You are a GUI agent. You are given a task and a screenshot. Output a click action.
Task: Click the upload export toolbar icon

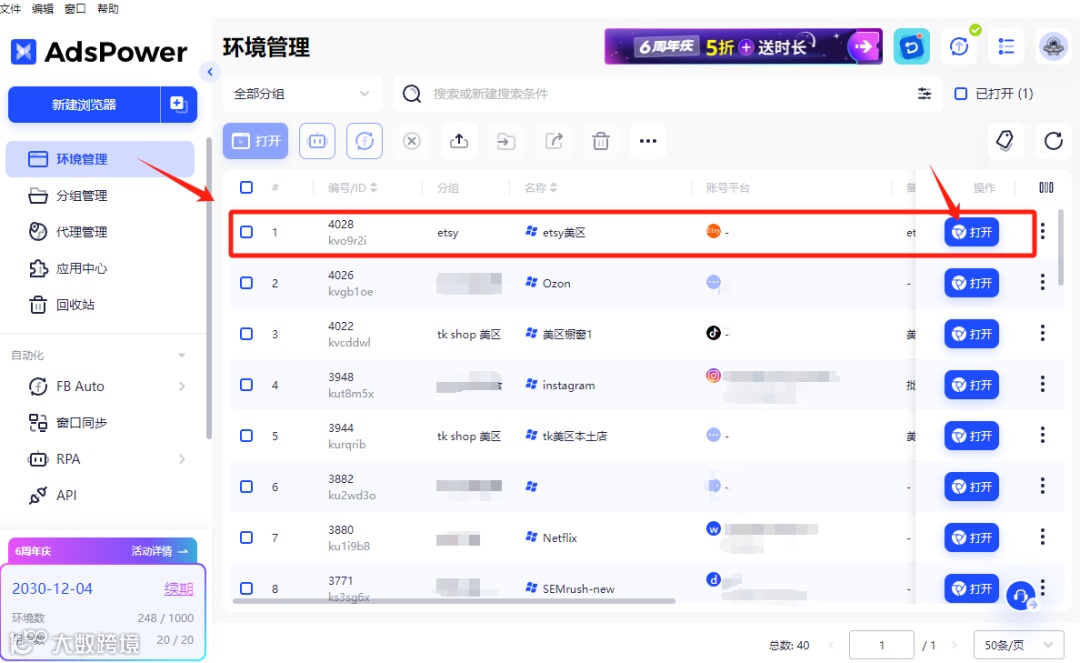tap(459, 141)
